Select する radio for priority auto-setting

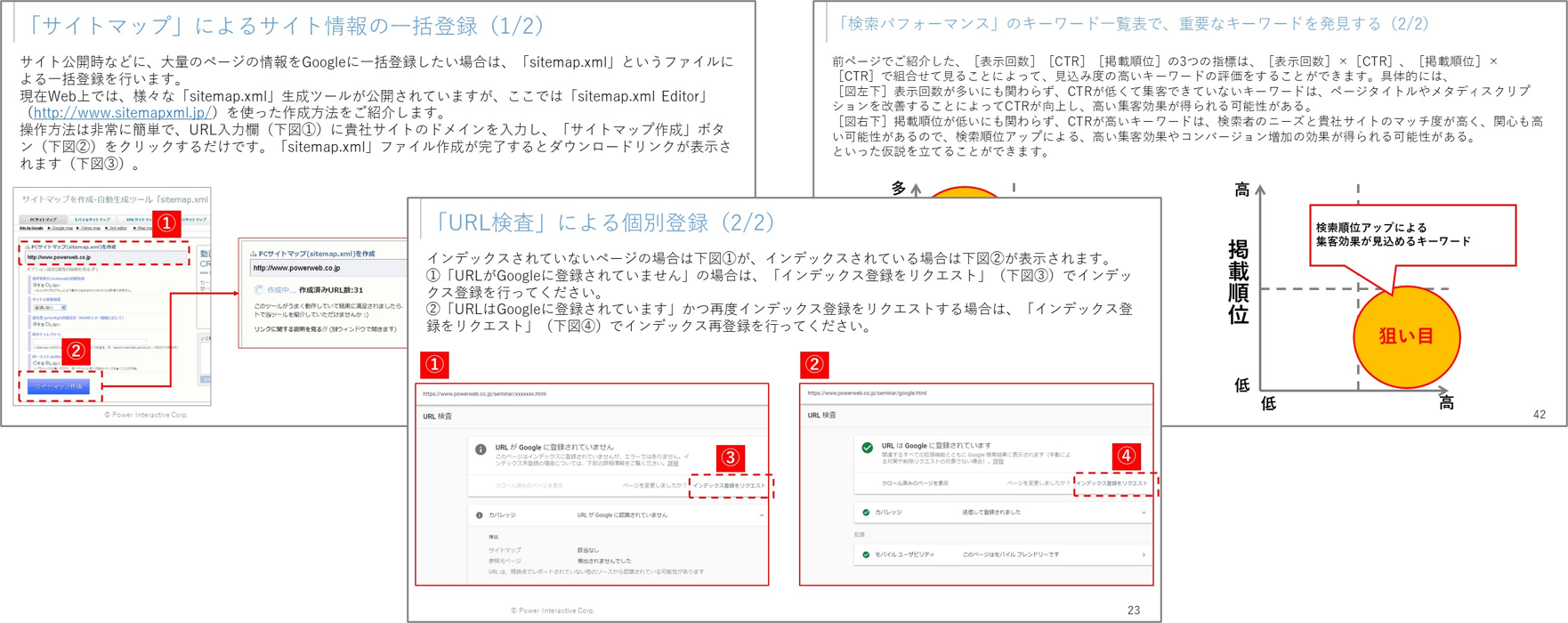pyautogui.click(x=35, y=324)
